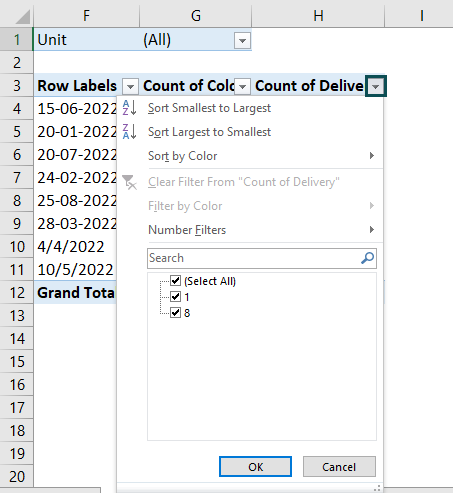The width and height of the screenshot is (453, 493).
Task: Uncheck the value 1 checkbox
Action: [x=175, y=296]
